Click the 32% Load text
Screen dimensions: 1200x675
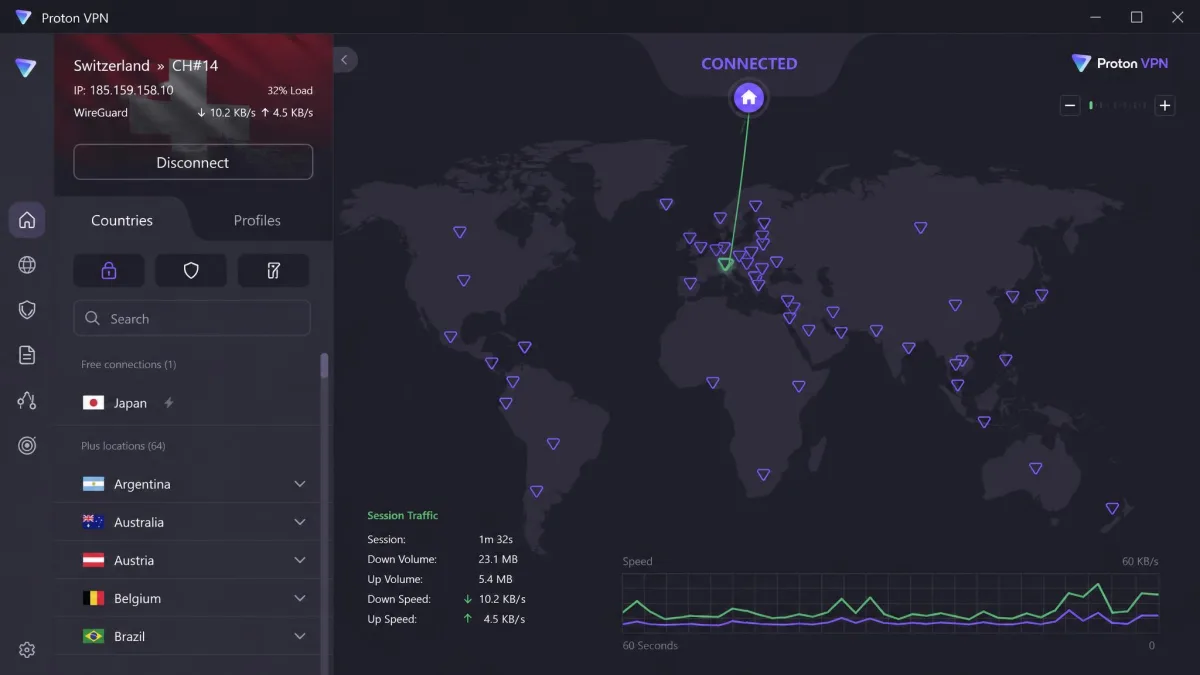pos(290,90)
